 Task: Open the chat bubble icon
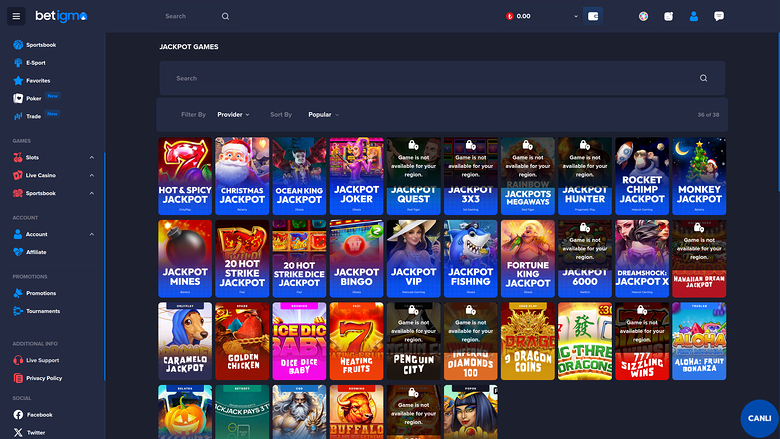point(719,16)
